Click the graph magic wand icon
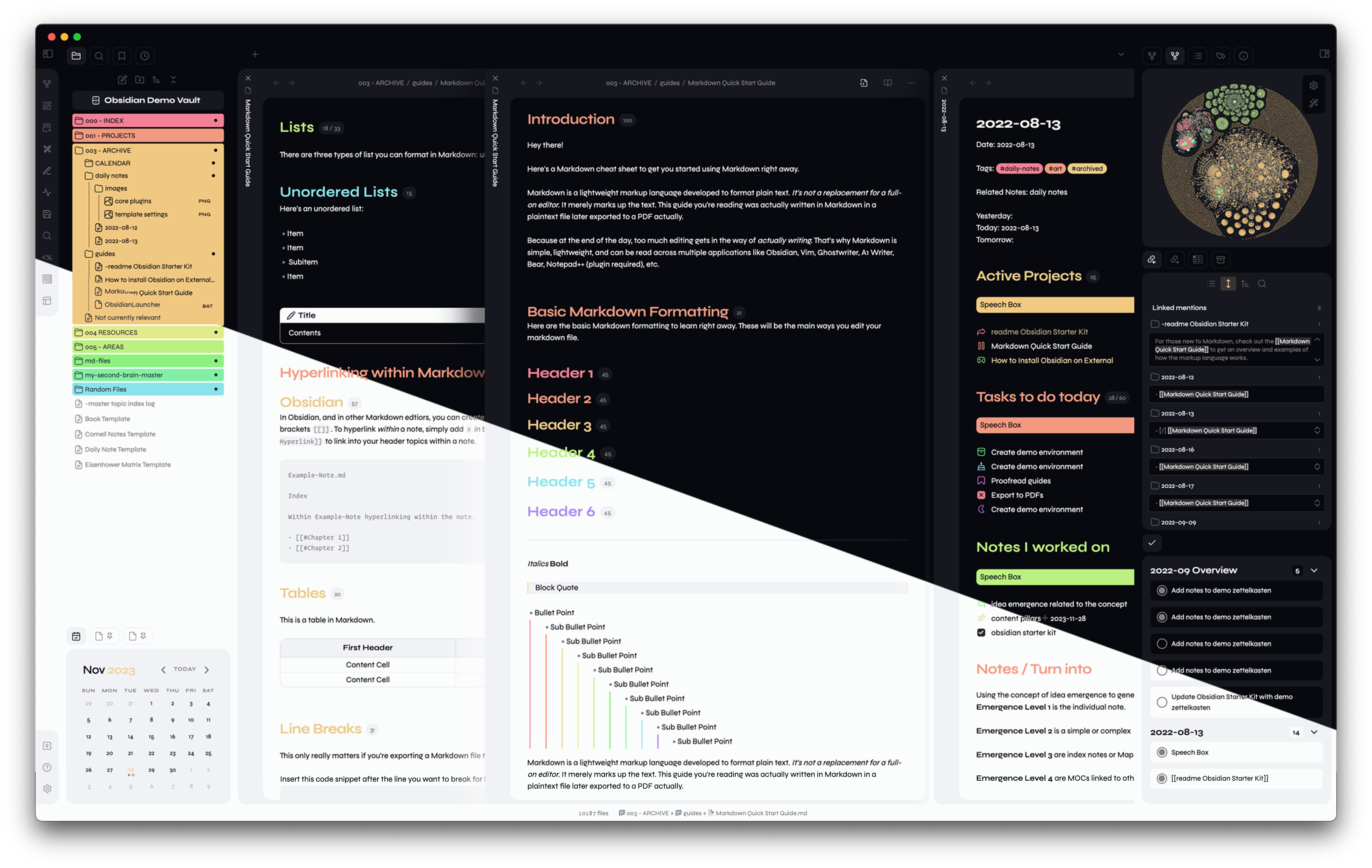The width and height of the screenshot is (1372, 868). pyautogui.click(x=1313, y=104)
